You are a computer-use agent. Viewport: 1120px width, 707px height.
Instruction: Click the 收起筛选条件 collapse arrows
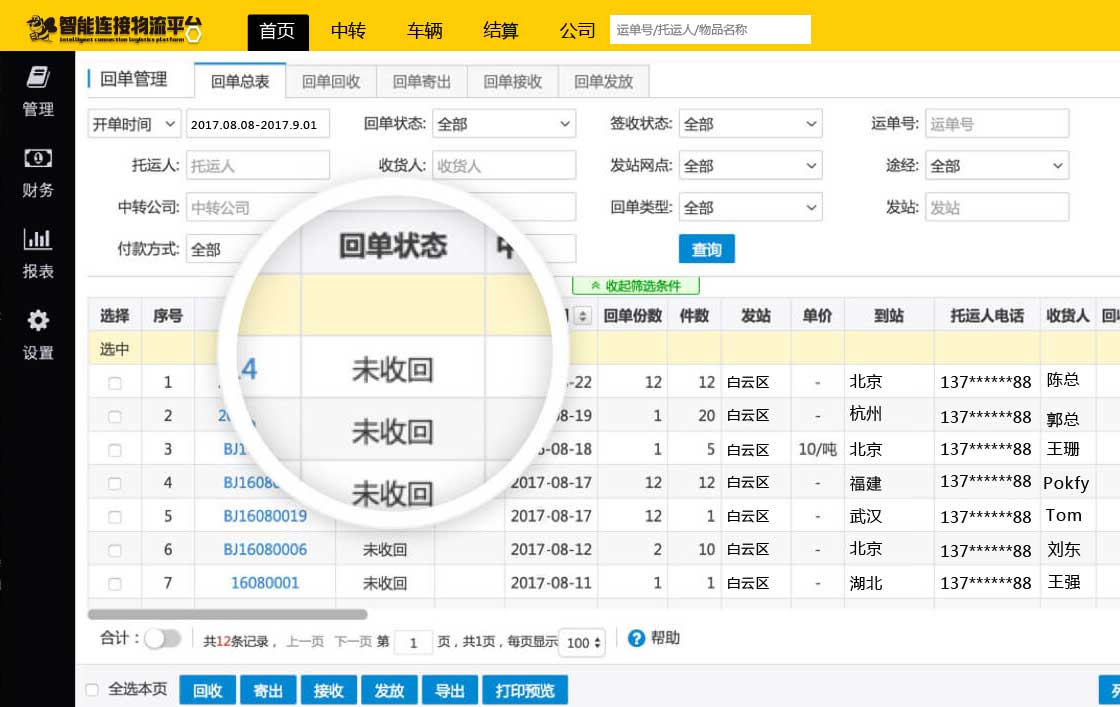pyautogui.click(x=596, y=286)
